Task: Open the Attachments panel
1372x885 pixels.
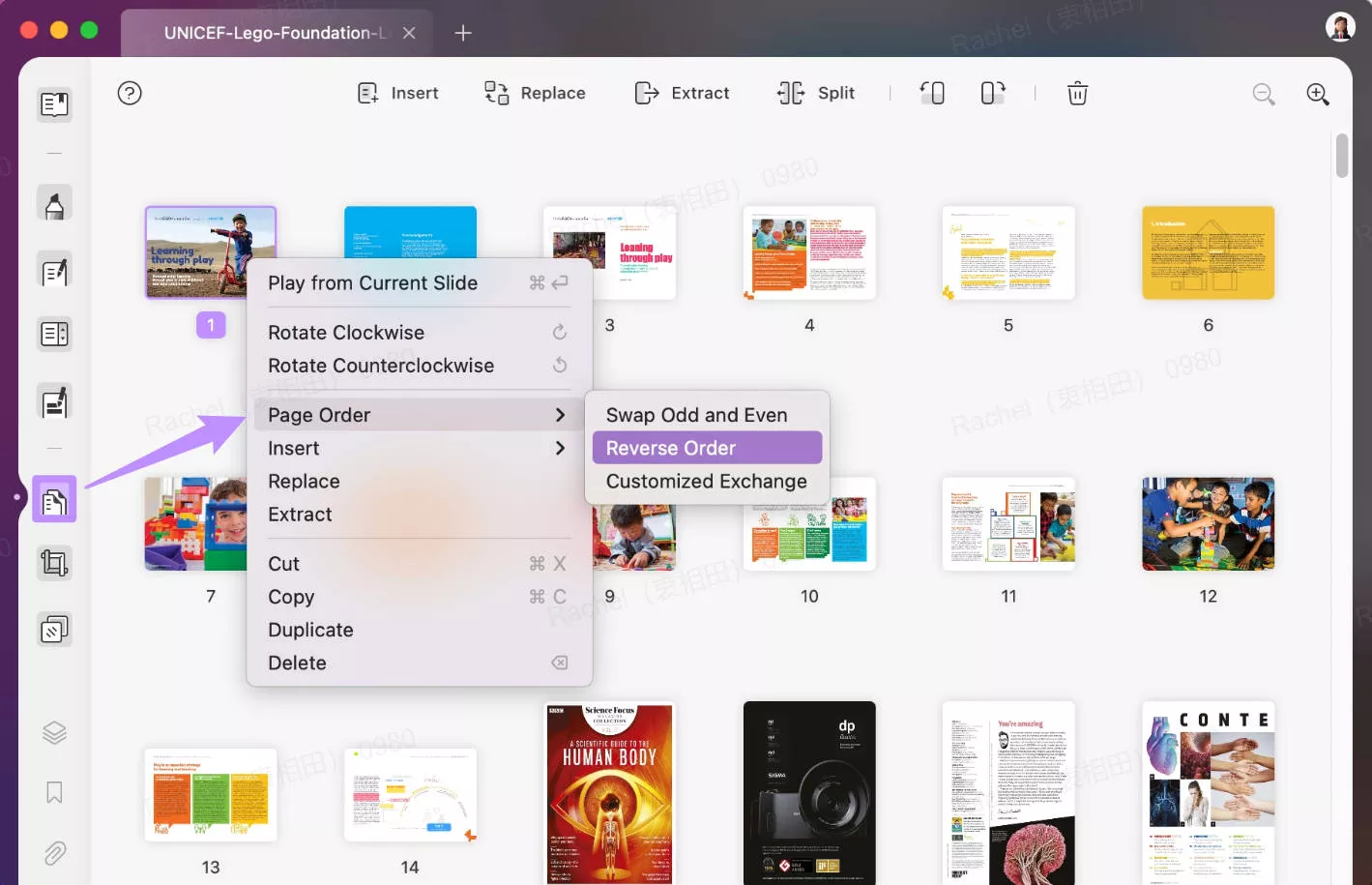Action: 53,852
